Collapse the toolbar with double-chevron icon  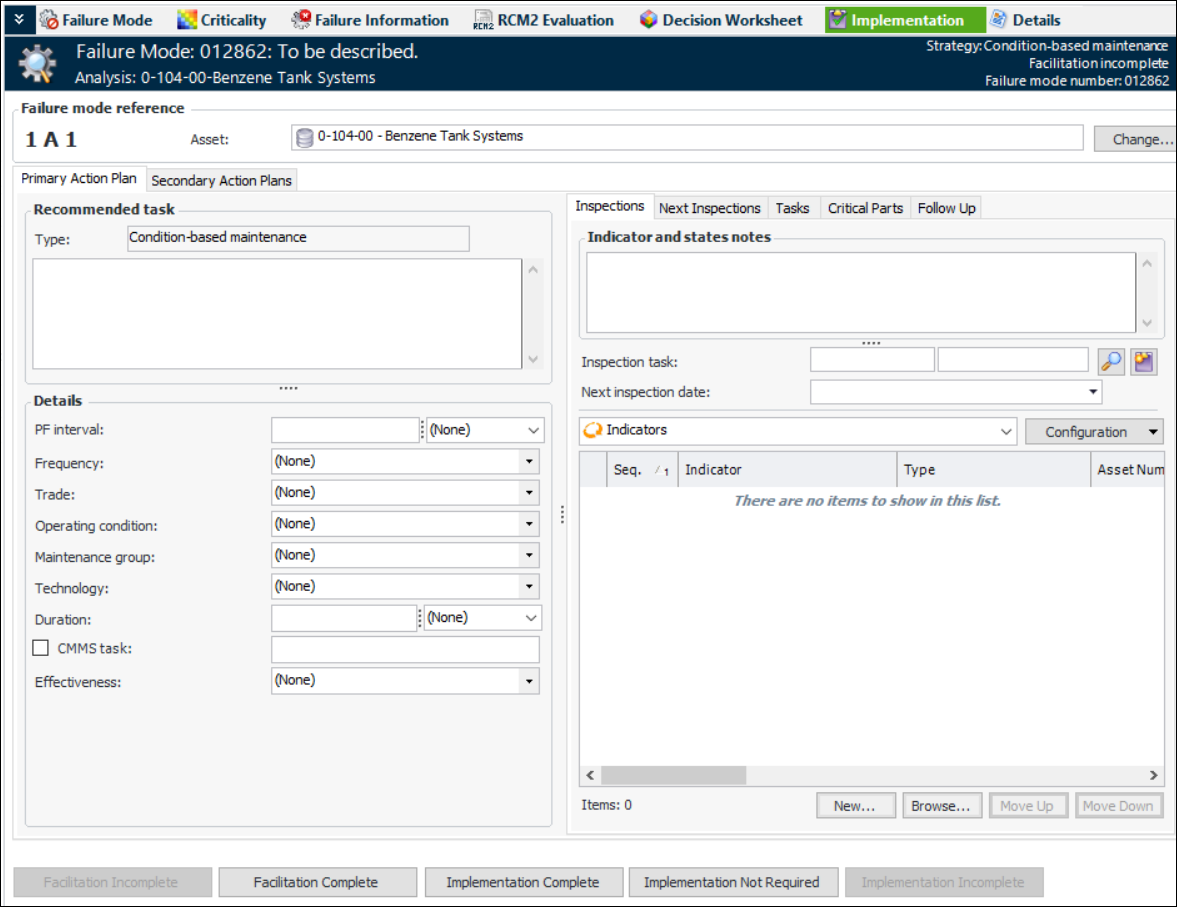(x=18, y=19)
